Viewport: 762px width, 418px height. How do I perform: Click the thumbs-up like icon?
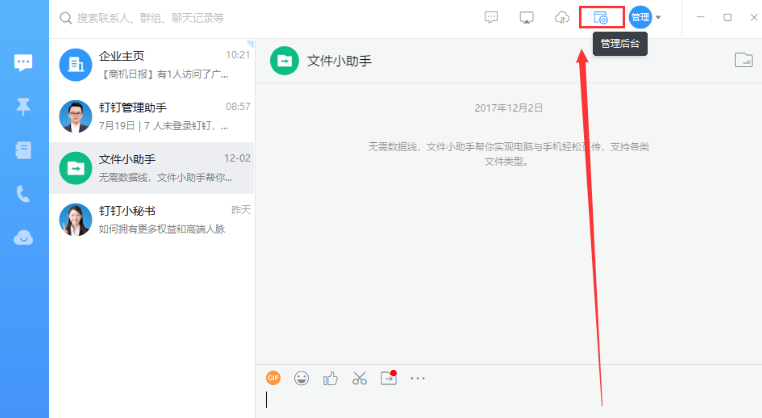tap(330, 378)
